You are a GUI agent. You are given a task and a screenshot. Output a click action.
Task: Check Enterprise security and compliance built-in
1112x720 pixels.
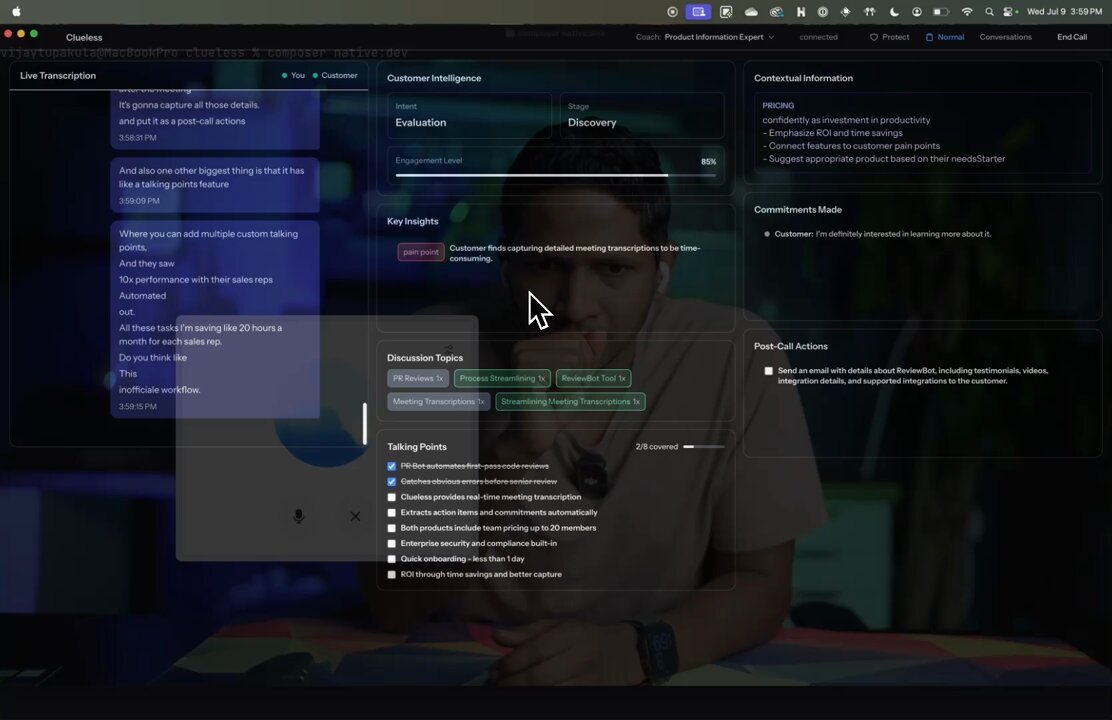coord(391,543)
